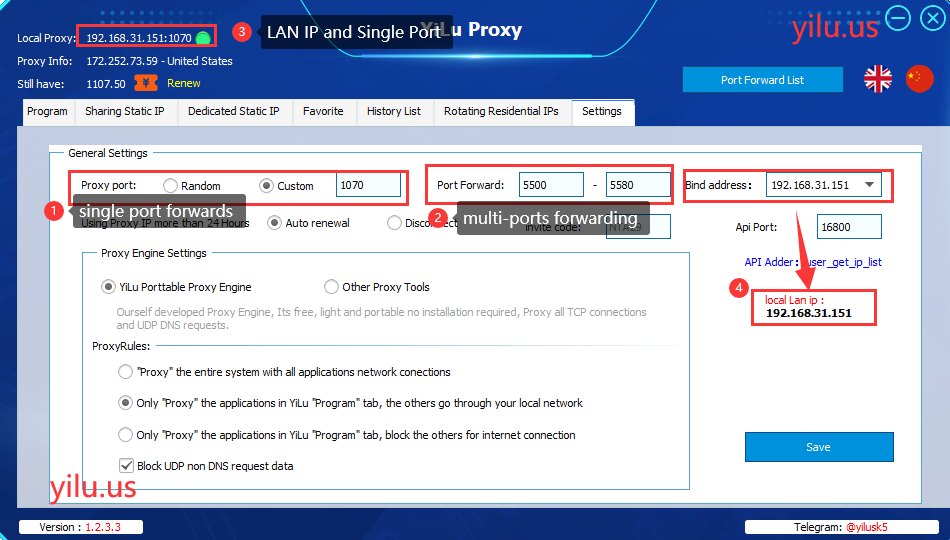The image size is (950, 540).
Task: Click the Port Forward end field 5580
Action: tap(638, 185)
